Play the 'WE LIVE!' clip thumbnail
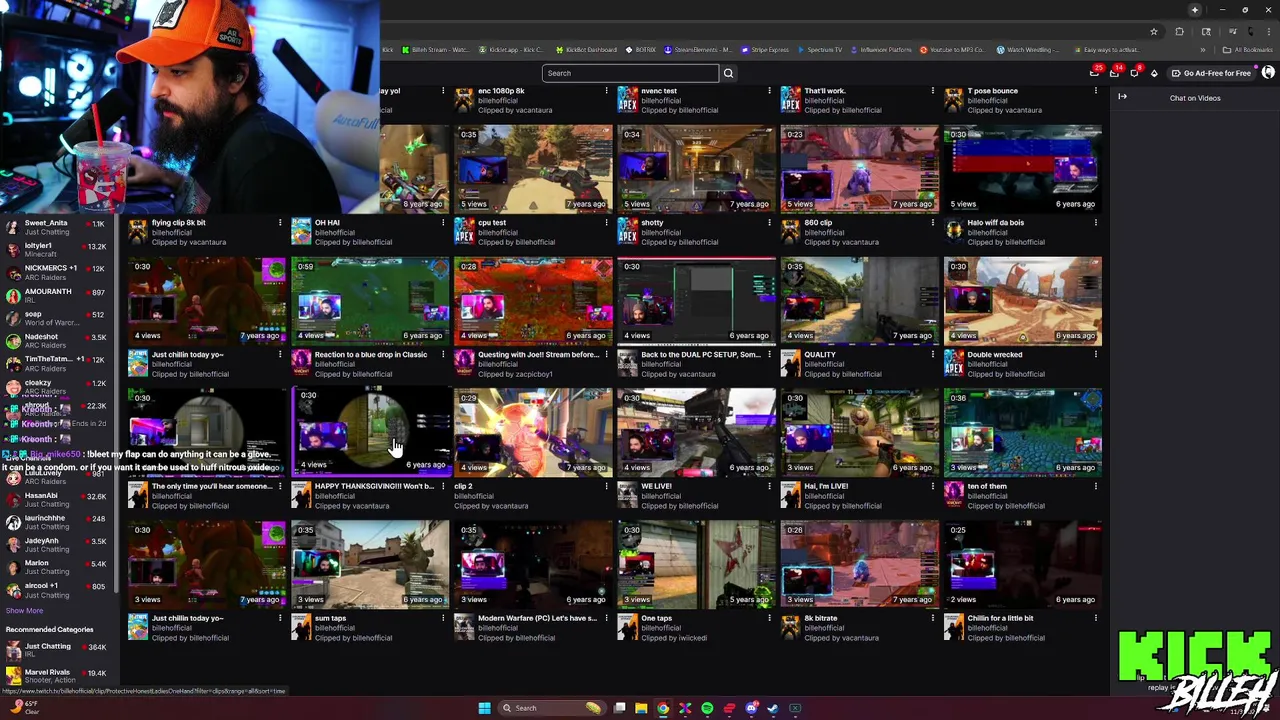The width and height of the screenshot is (1280, 720). [696, 432]
